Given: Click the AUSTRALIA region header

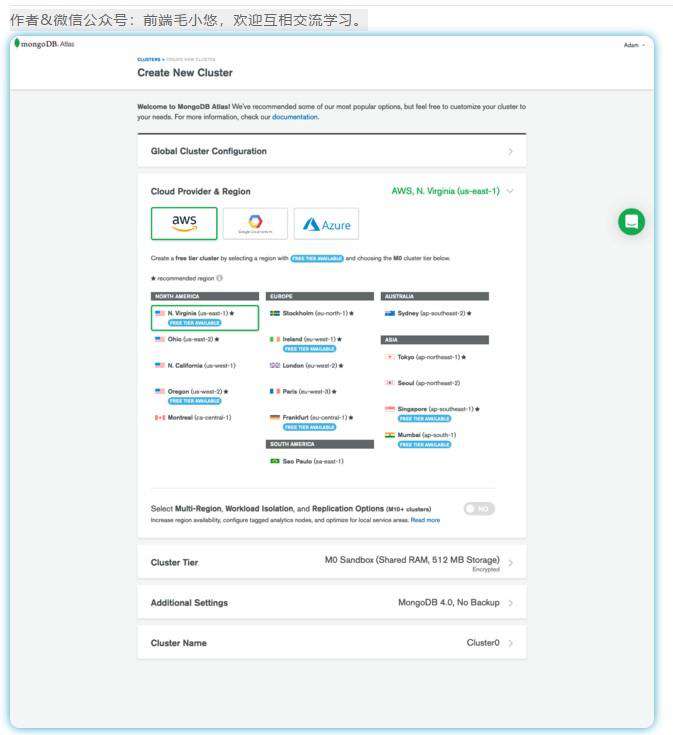Looking at the screenshot, I should point(434,296).
